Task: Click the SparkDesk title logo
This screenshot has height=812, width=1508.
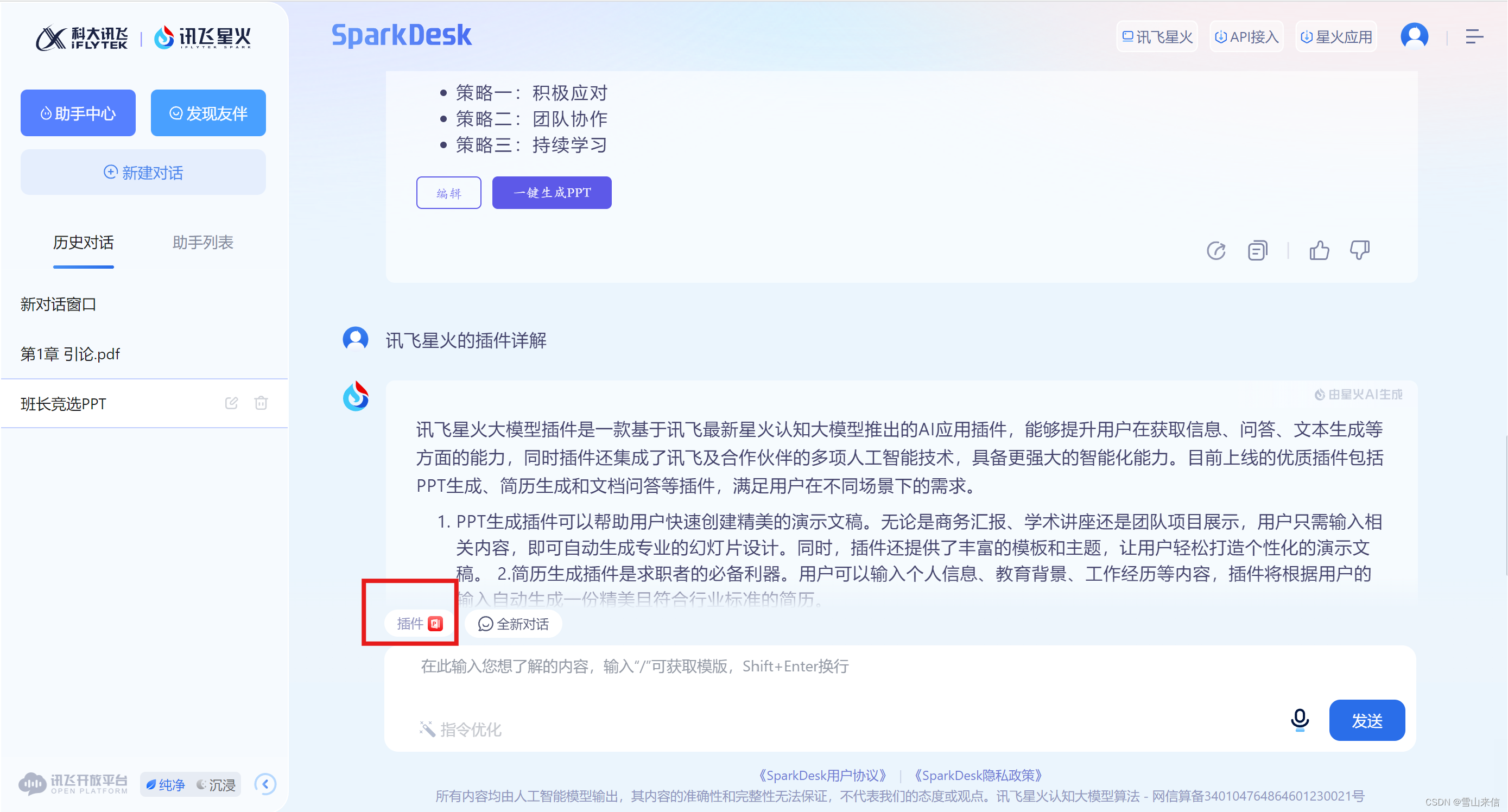Action: coord(401,35)
